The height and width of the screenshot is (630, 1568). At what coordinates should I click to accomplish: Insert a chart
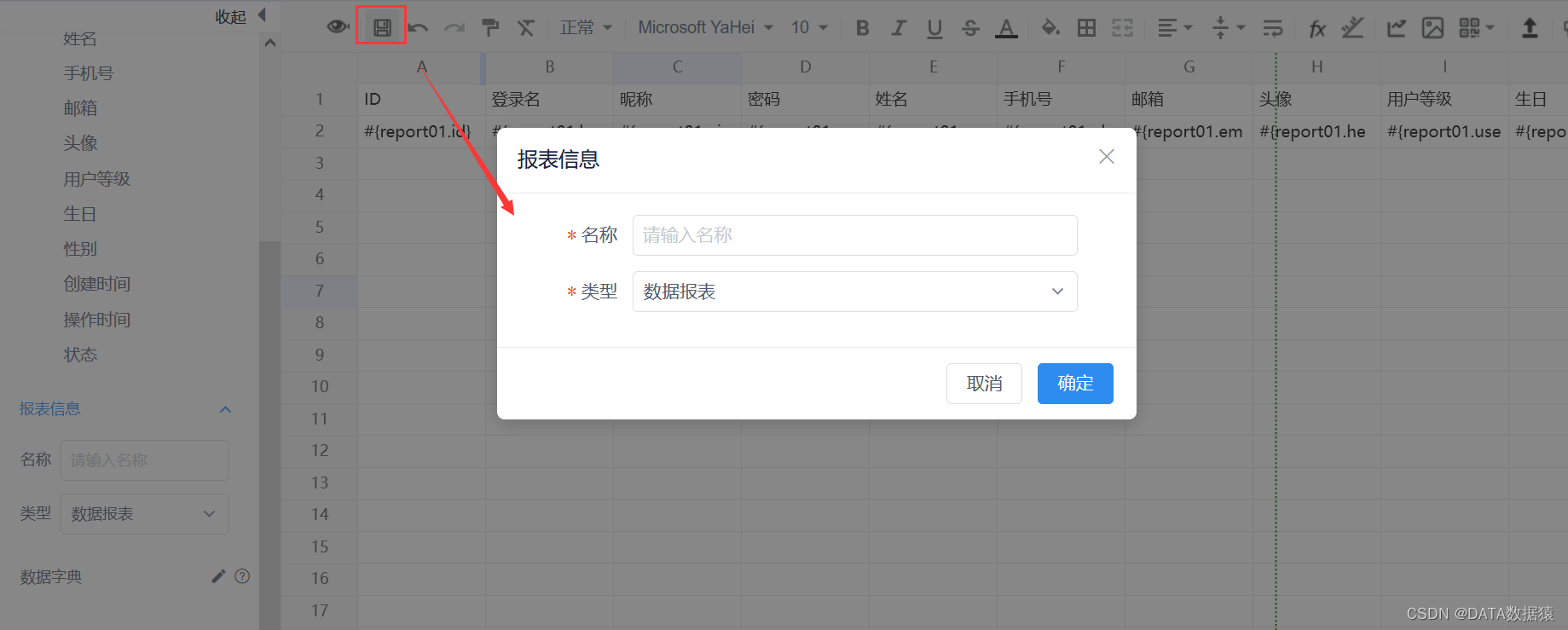pos(1397,28)
